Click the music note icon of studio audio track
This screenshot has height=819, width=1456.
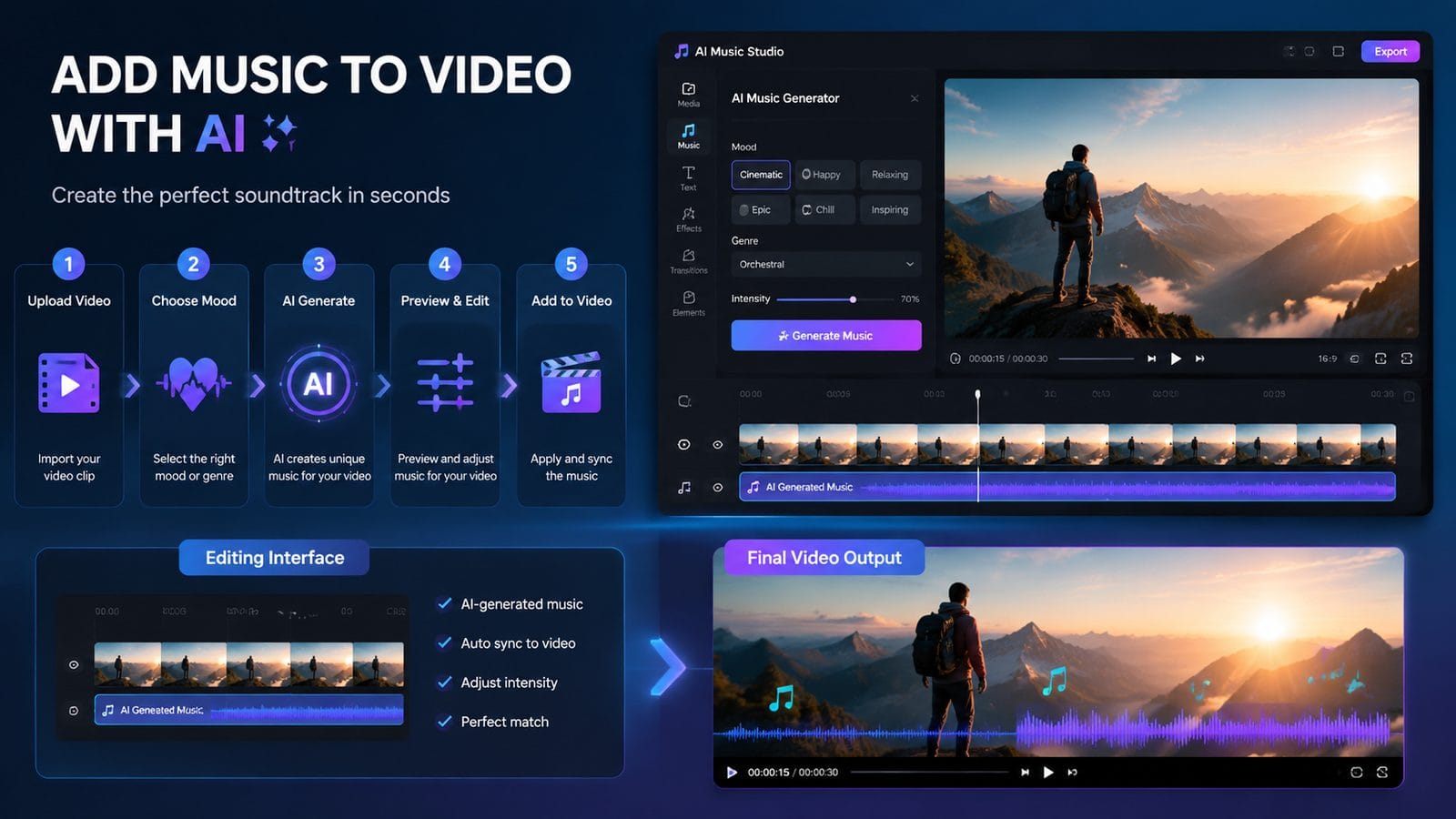click(x=684, y=488)
